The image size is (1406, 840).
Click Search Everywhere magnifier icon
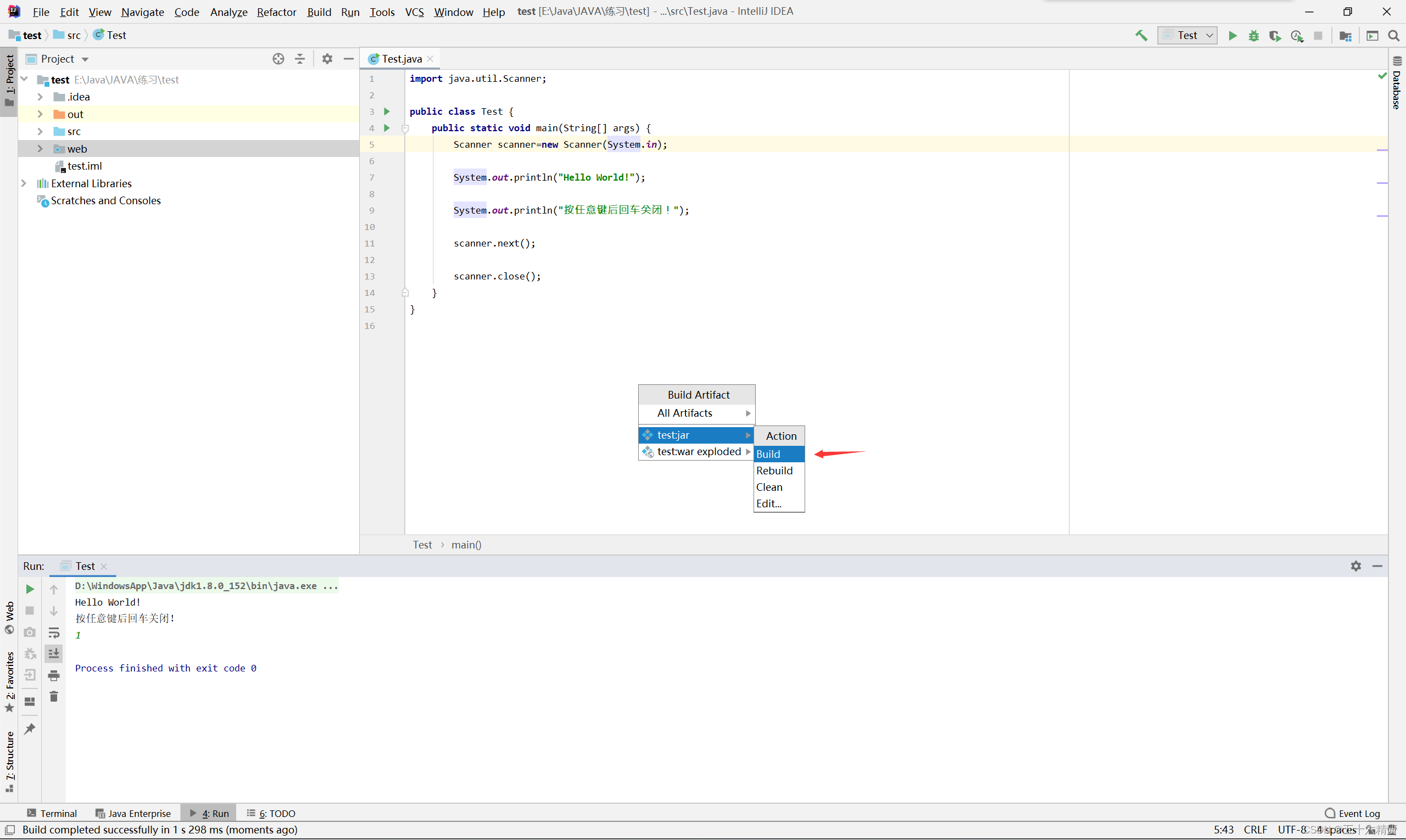(1393, 36)
